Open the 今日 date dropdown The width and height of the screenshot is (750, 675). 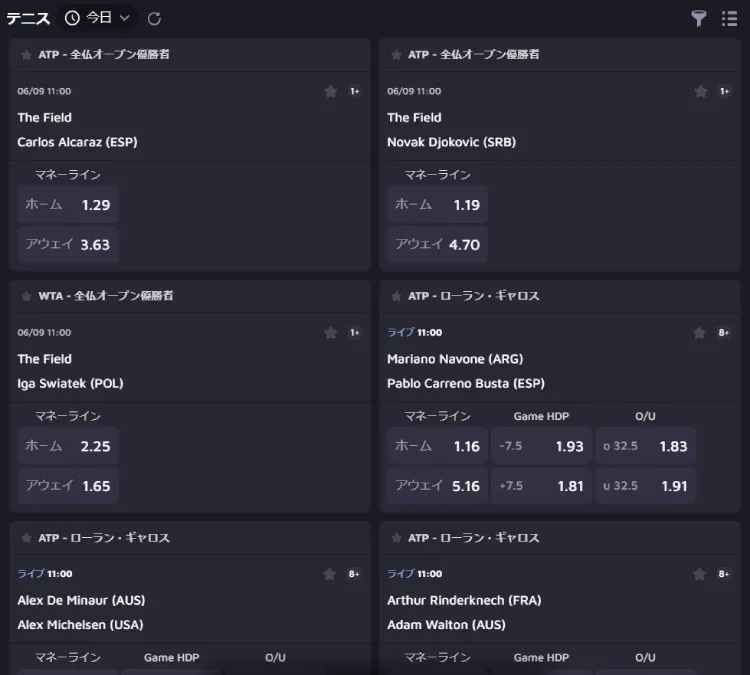pyautogui.click(x=98, y=18)
